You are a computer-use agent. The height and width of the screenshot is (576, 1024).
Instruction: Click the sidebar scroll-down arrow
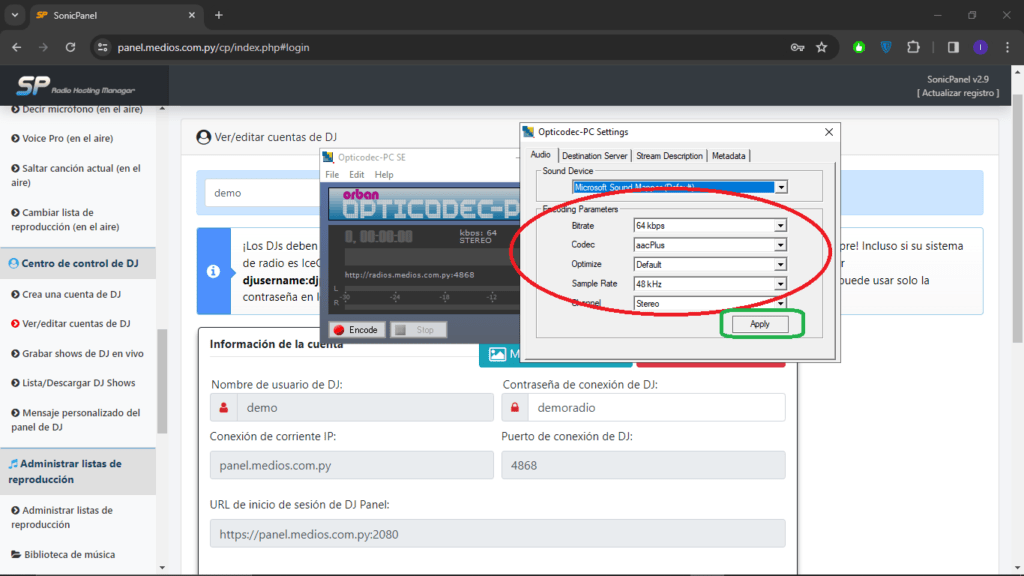click(x=162, y=568)
